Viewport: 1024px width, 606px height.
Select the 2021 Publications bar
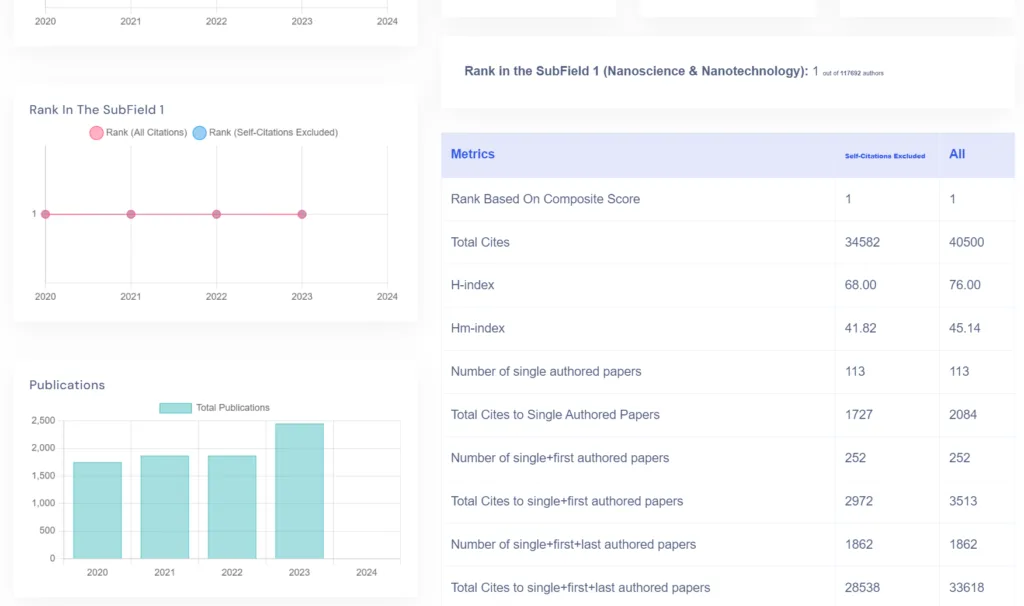point(165,507)
